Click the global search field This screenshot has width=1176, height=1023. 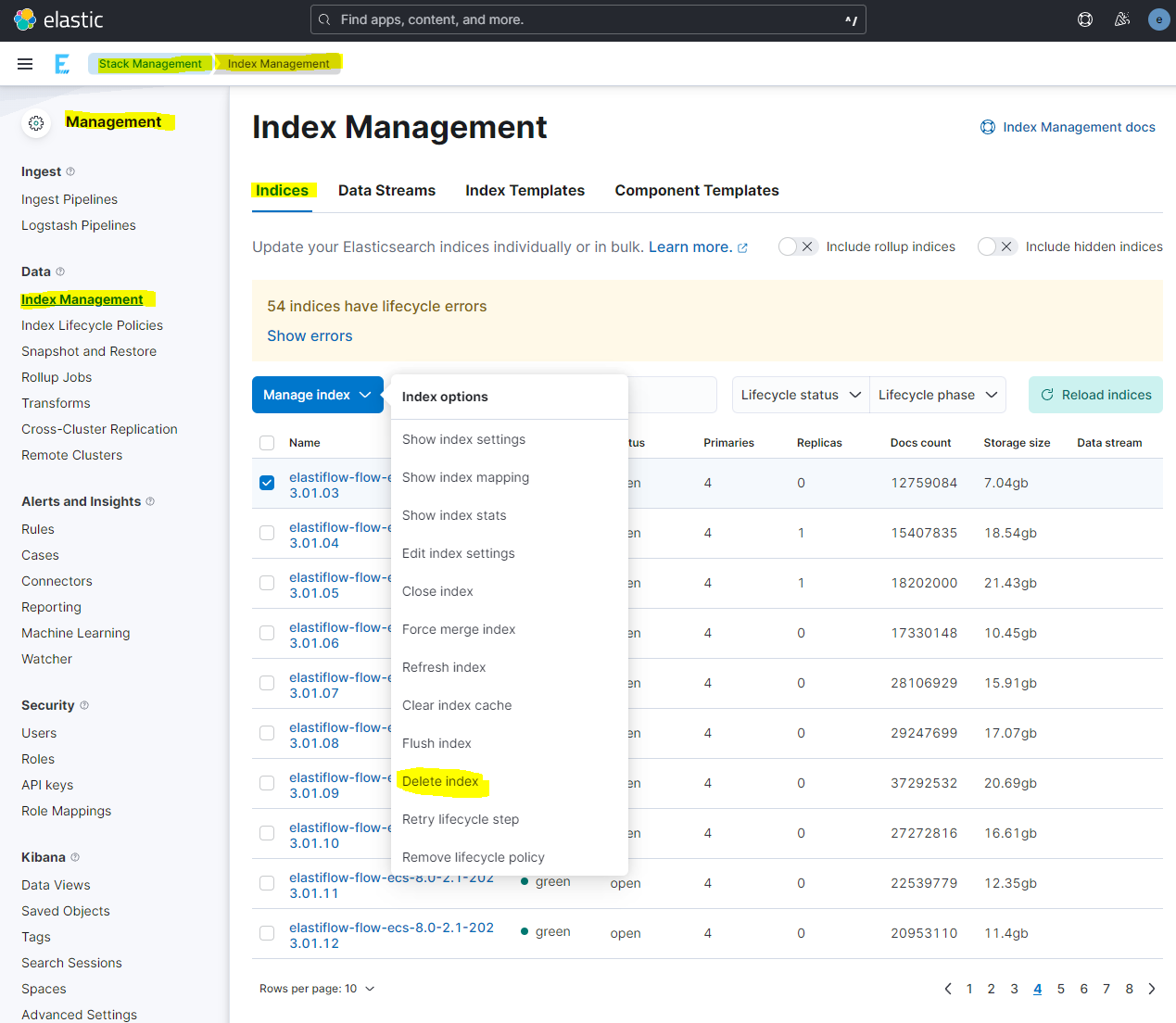click(x=588, y=19)
